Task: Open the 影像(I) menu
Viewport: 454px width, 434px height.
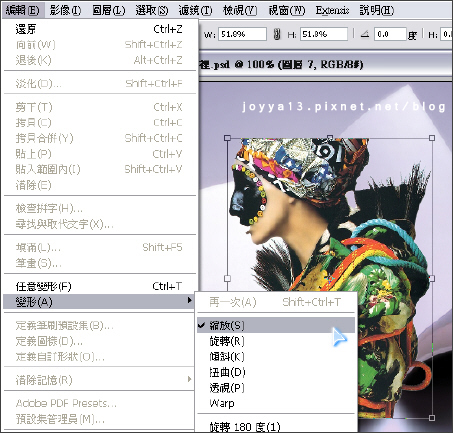Action: coord(65,10)
